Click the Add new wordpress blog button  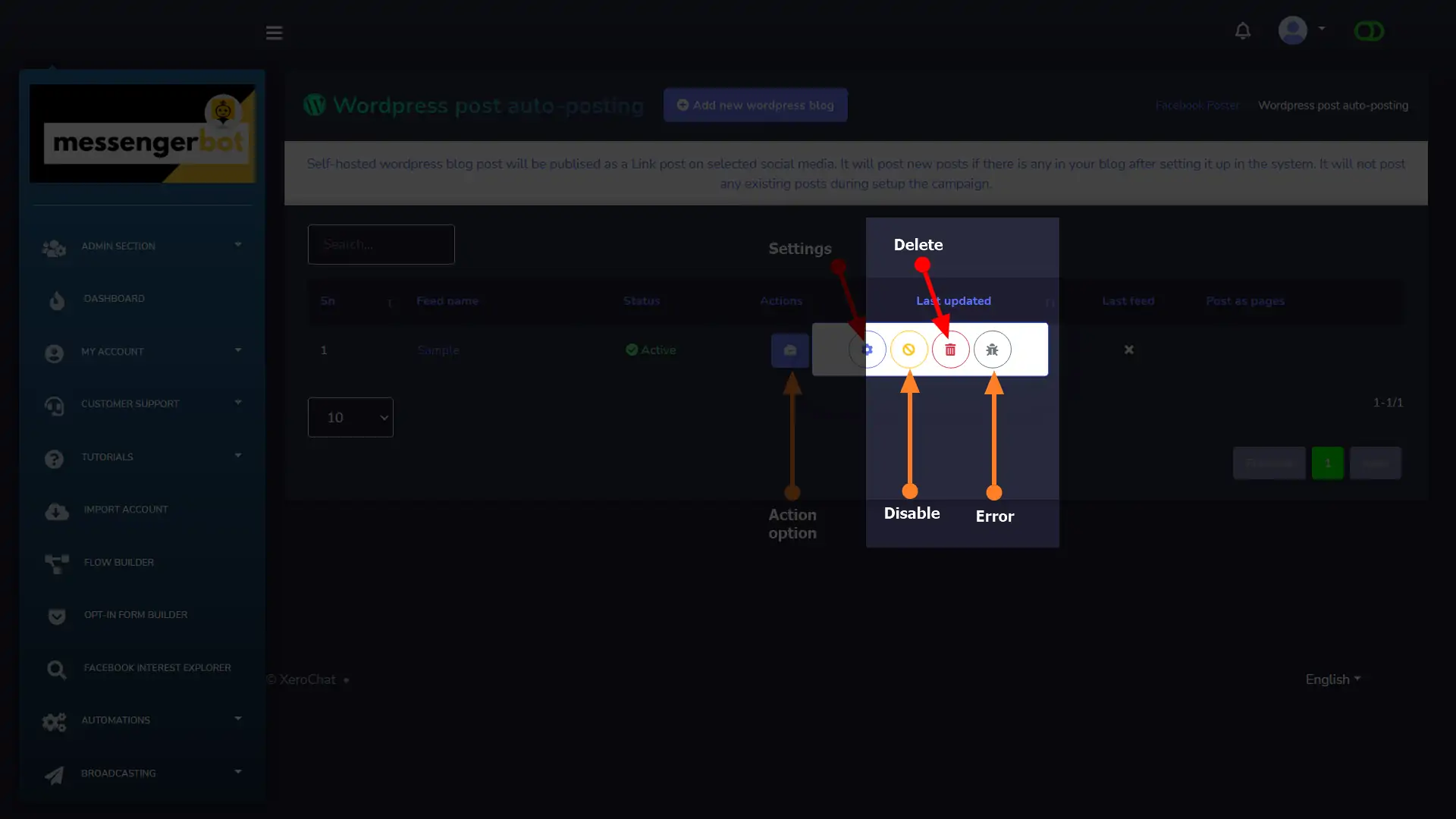[755, 105]
